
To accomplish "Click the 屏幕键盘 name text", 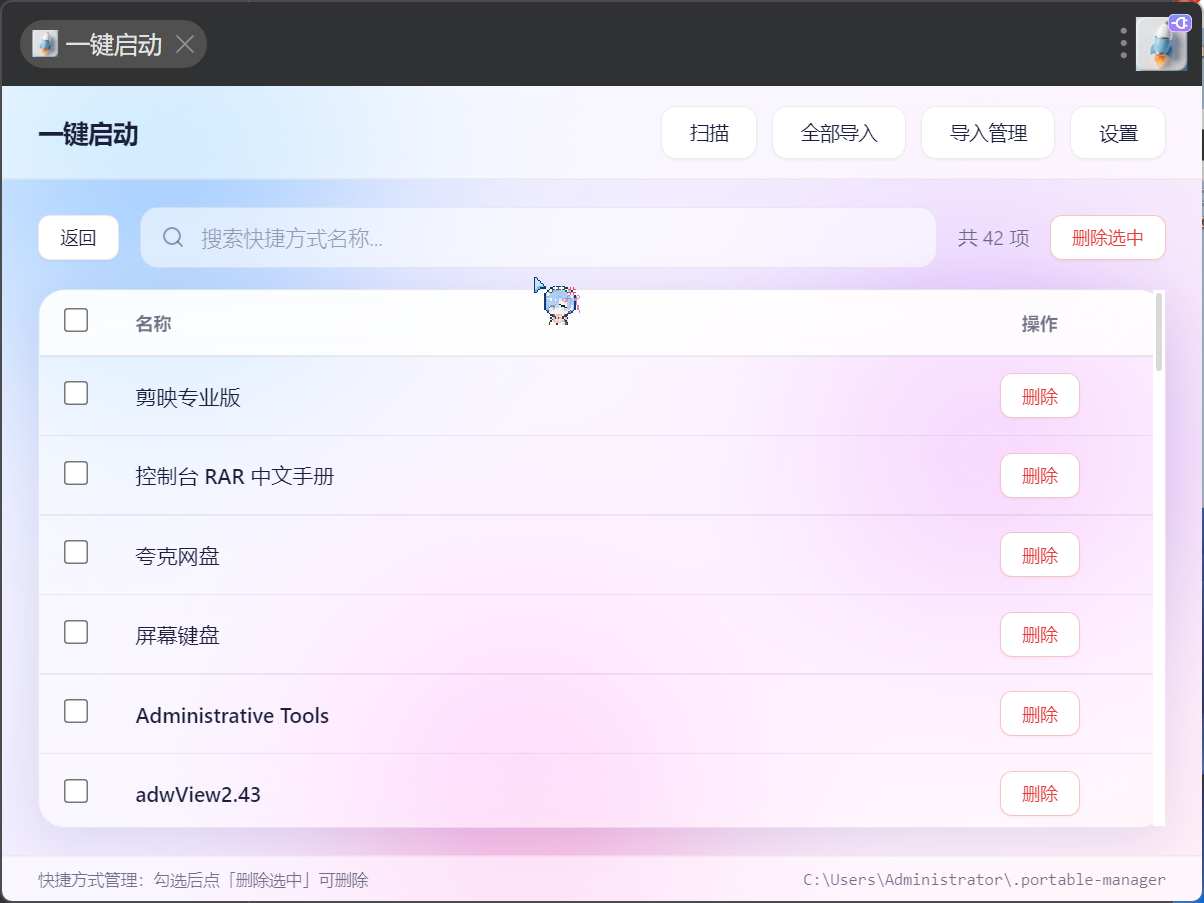I will pyautogui.click(x=178, y=635).
